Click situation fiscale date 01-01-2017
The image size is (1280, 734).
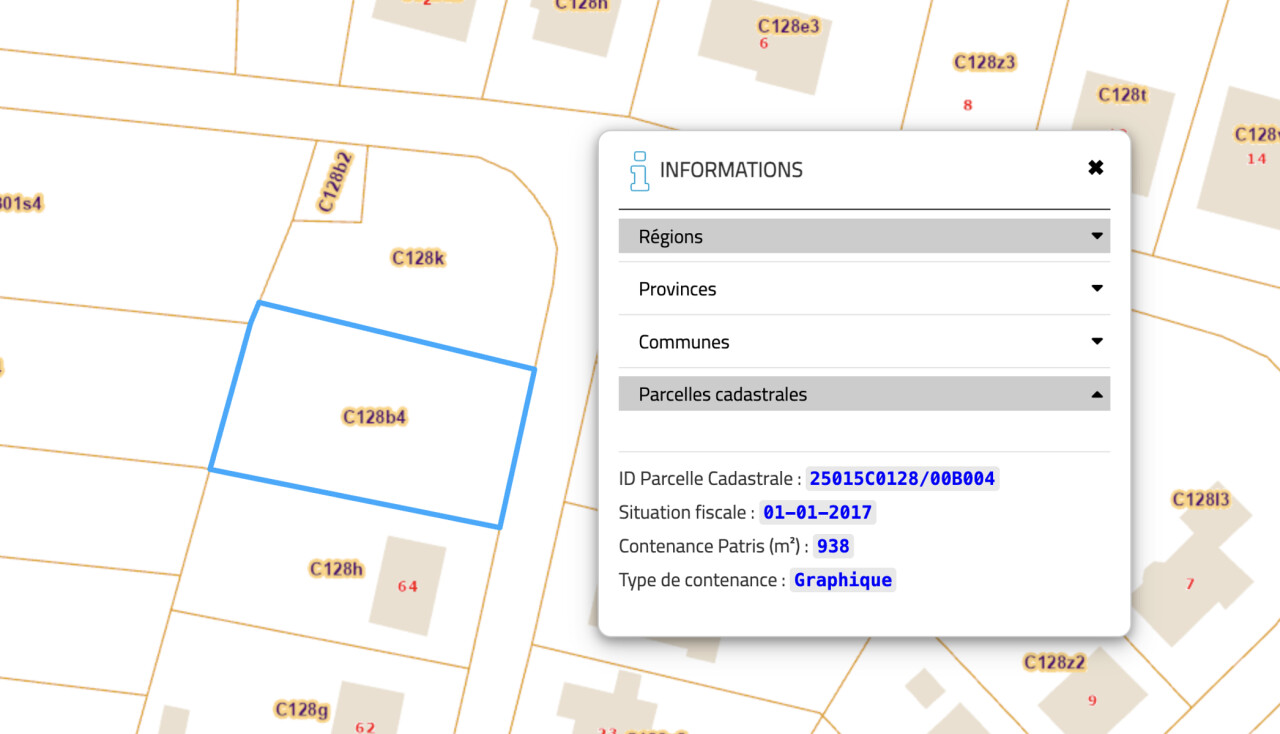click(x=817, y=513)
